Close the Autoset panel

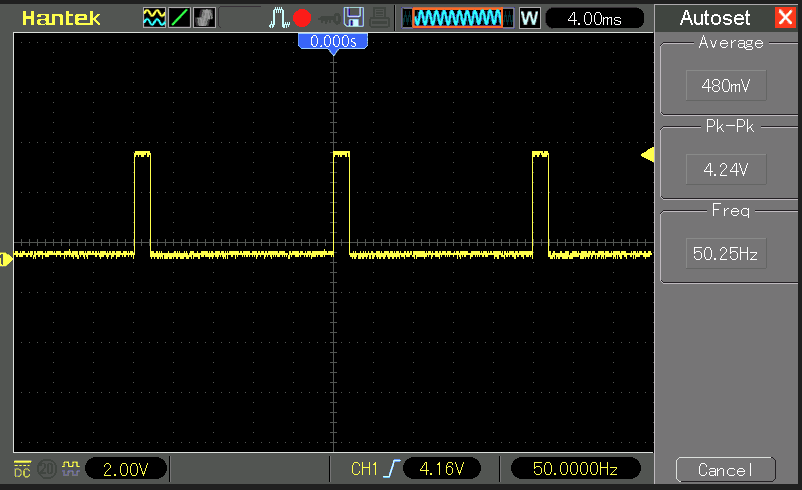coord(785,18)
